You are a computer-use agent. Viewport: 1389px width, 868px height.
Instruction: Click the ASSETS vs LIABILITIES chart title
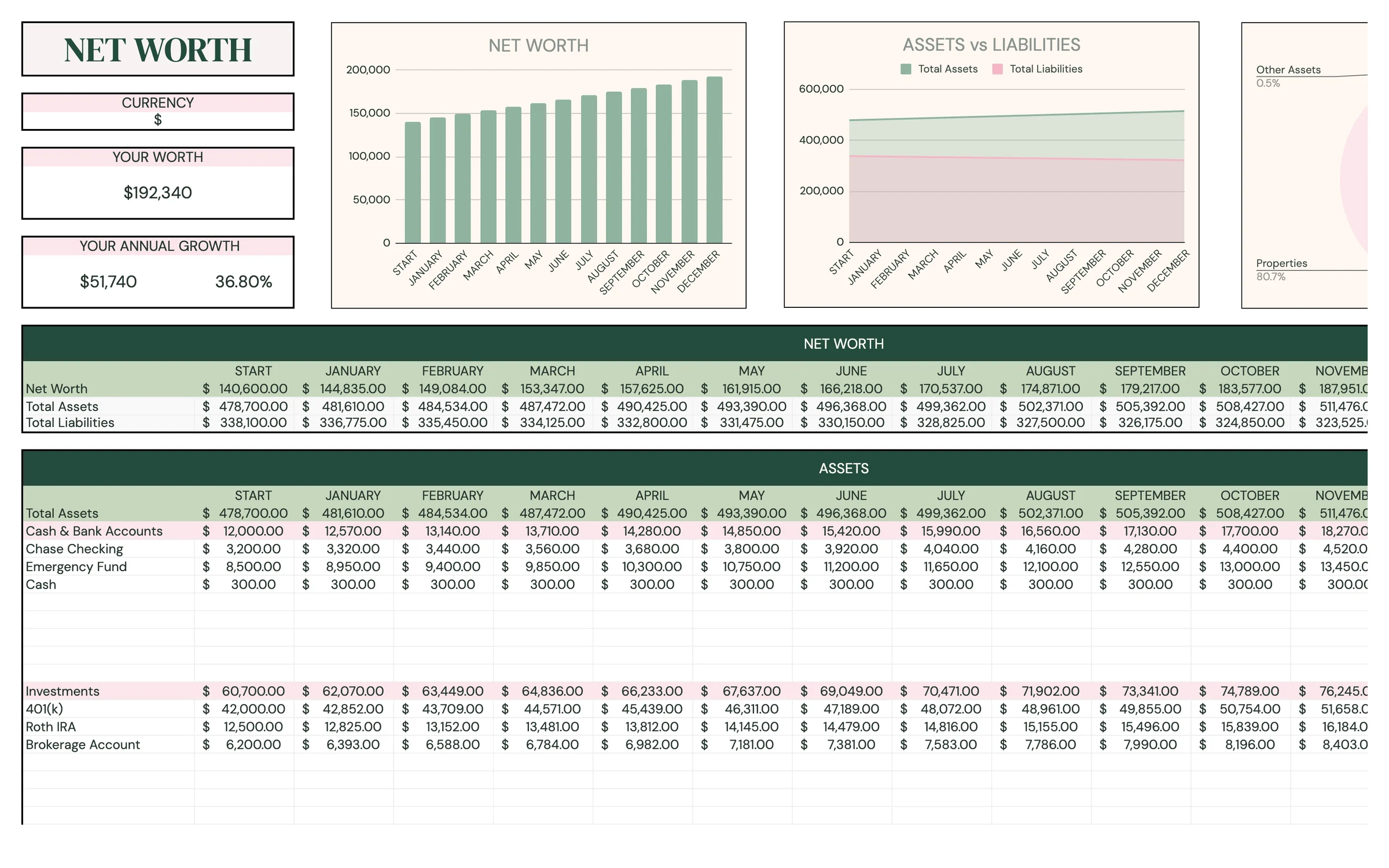991,45
